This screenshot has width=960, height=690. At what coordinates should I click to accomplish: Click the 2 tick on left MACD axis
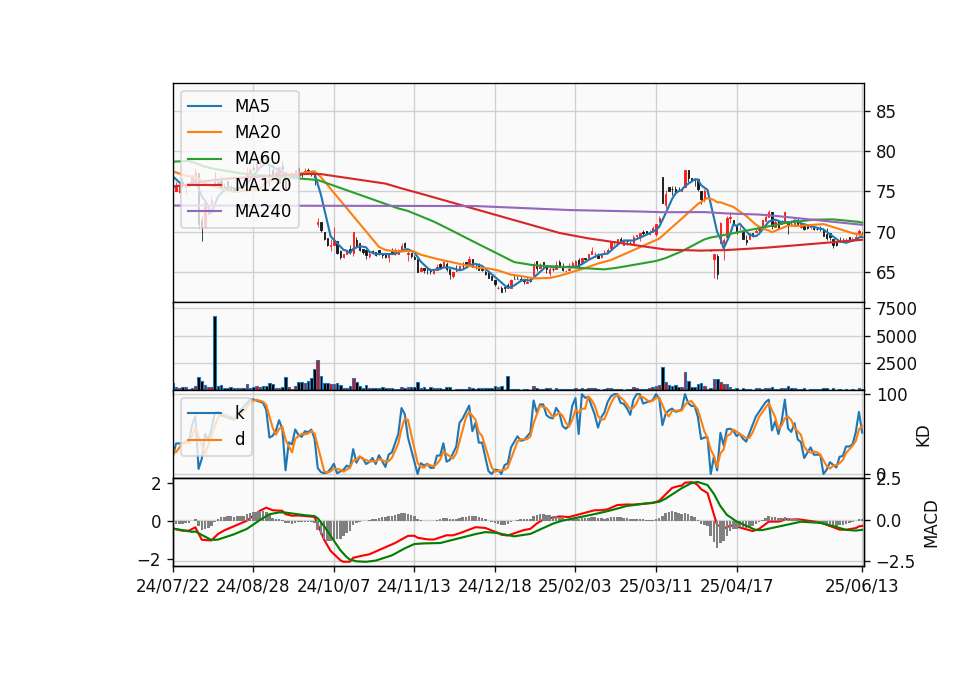157,484
